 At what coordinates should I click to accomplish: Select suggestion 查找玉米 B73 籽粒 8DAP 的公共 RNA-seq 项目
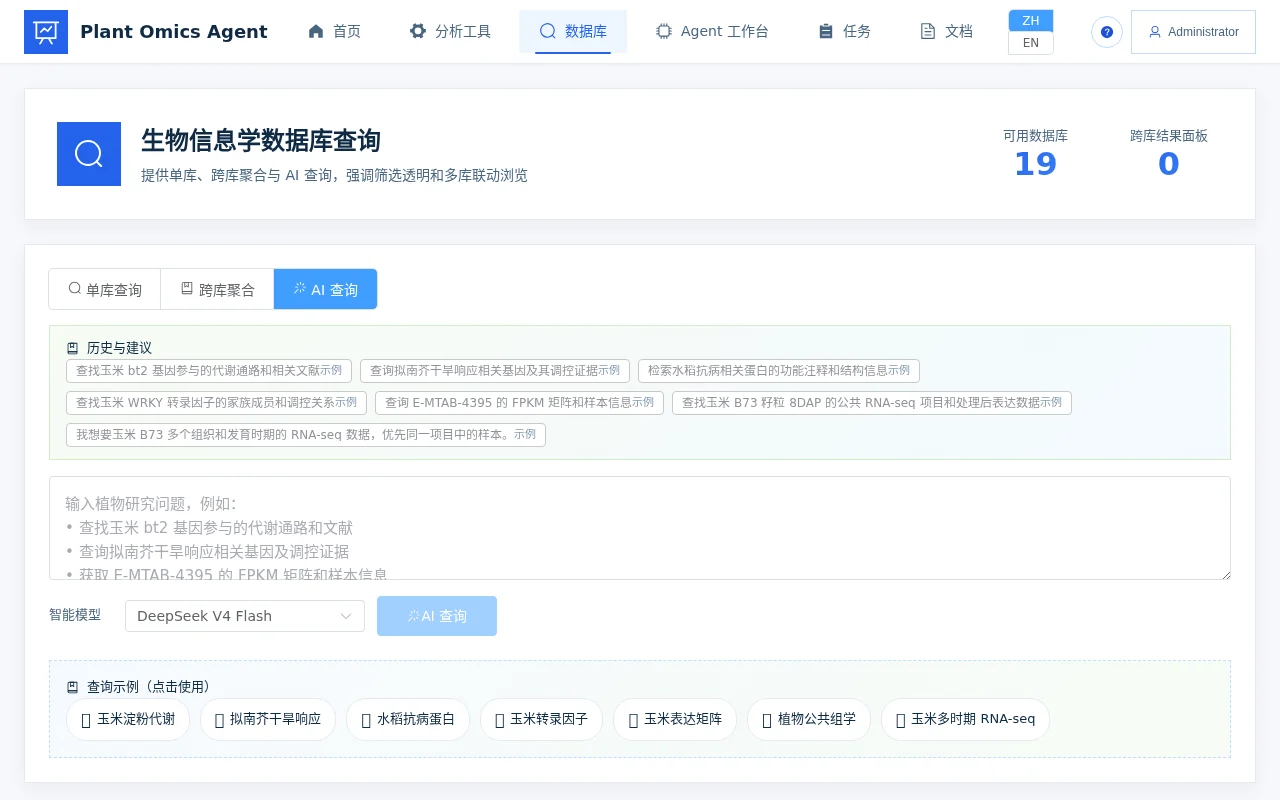tap(872, 403)
